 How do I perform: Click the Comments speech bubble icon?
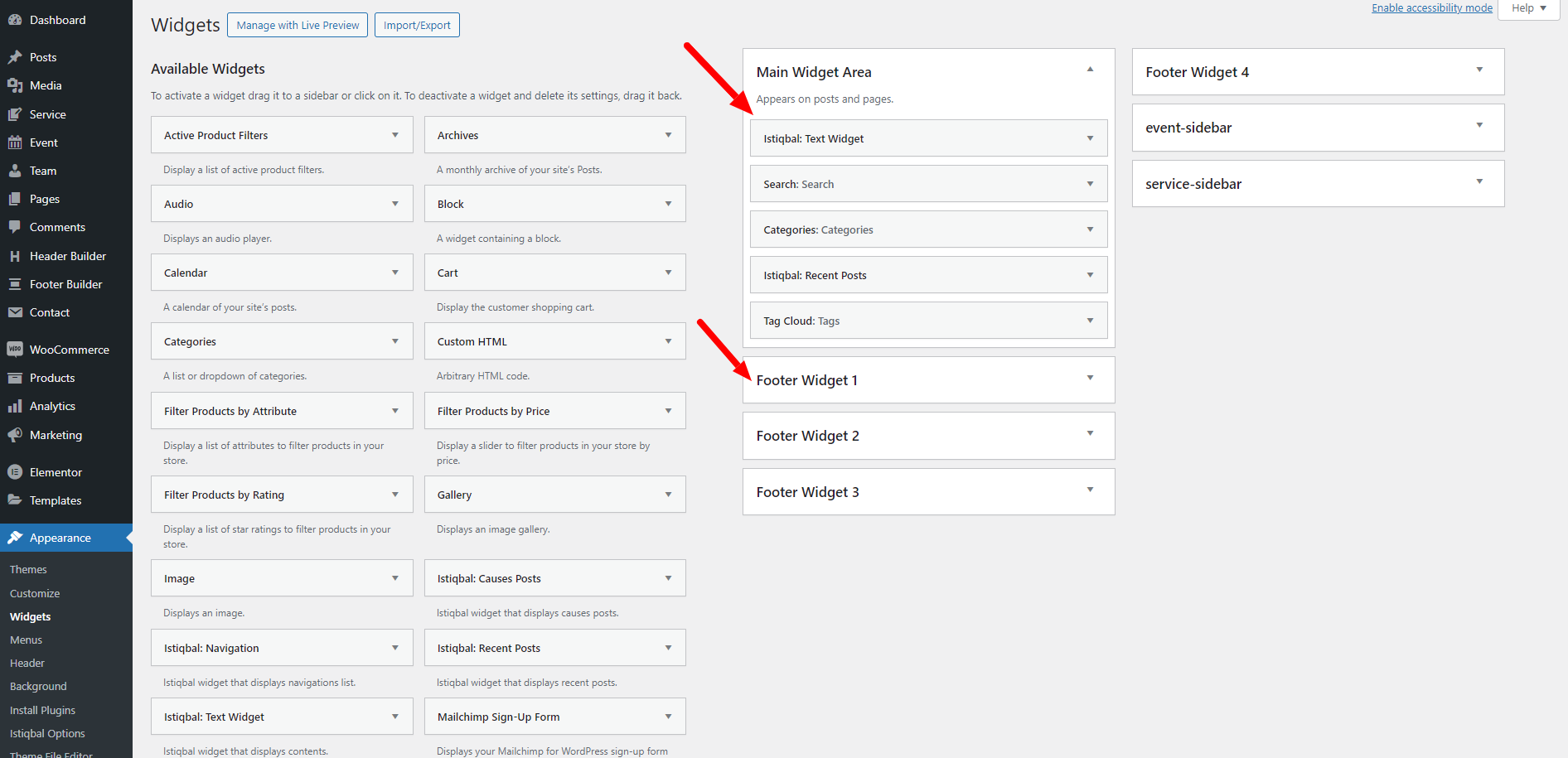[15, 227]
